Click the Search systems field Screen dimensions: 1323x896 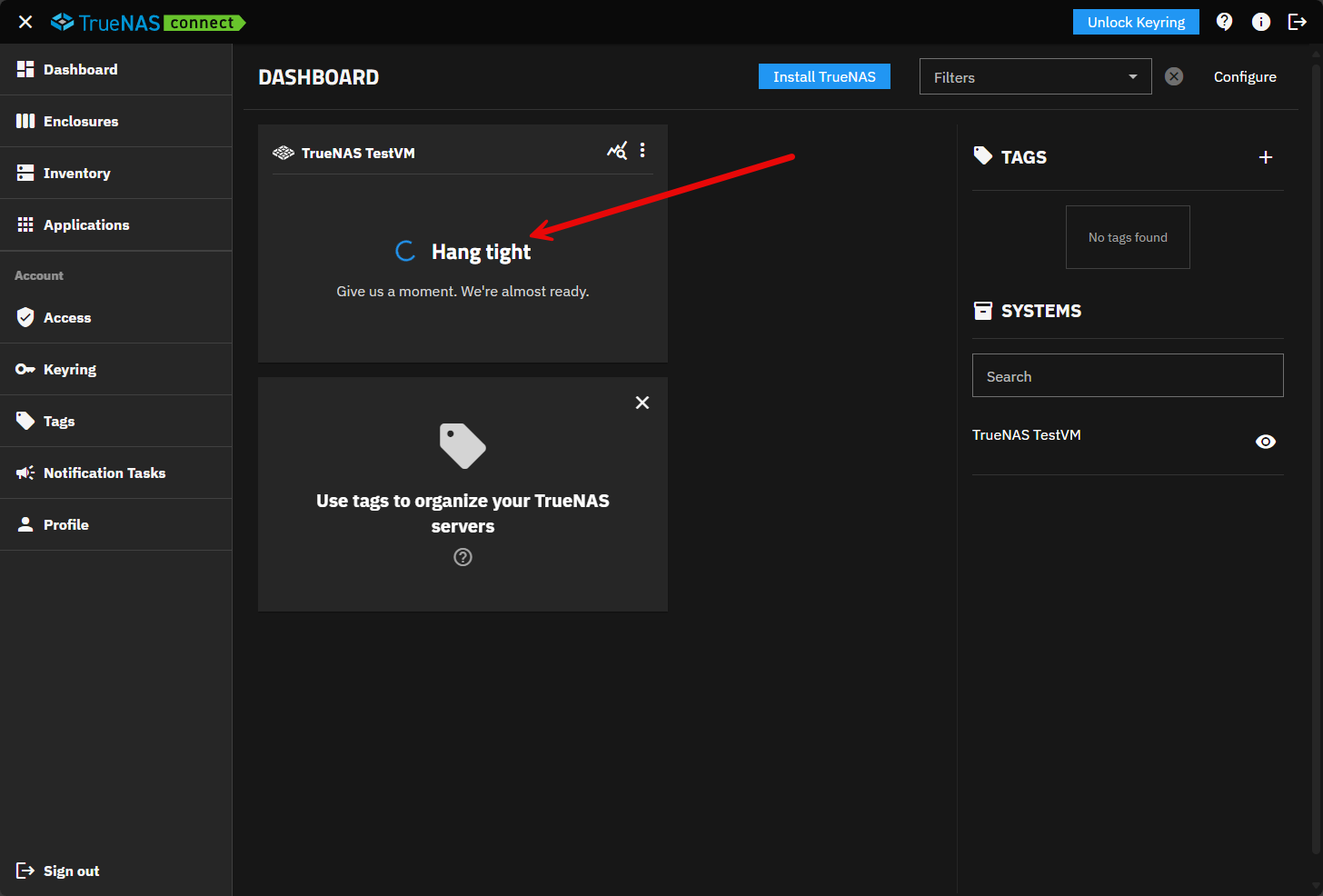pyautogui.click(x=1128, y=375)
